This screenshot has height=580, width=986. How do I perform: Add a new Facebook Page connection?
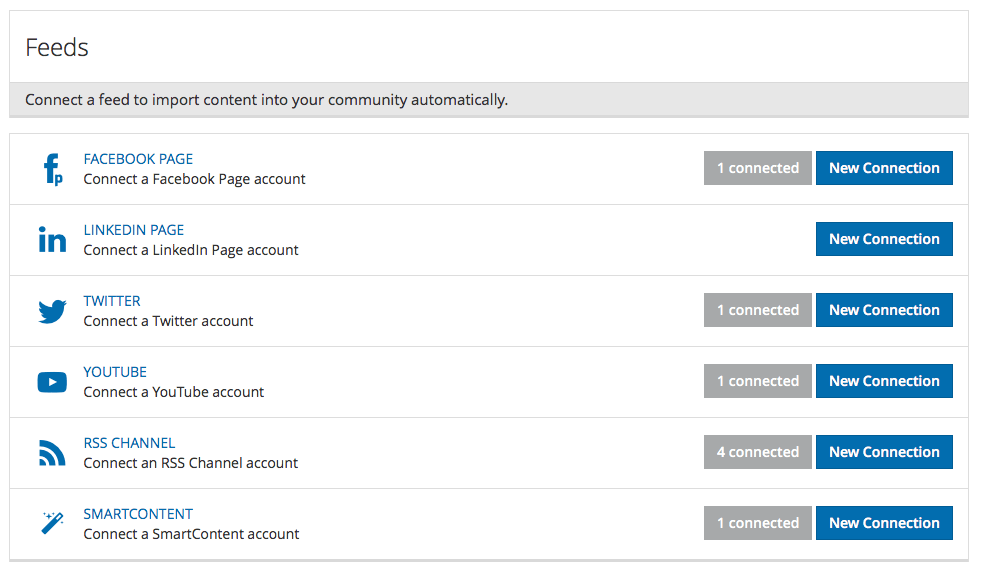[x=884, y=168]
